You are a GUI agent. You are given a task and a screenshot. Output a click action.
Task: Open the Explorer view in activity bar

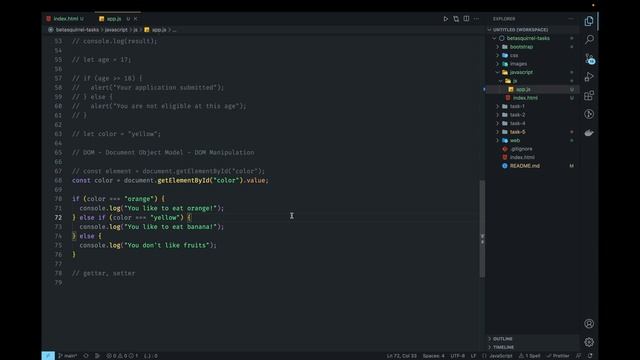click(x=589, y=21)
